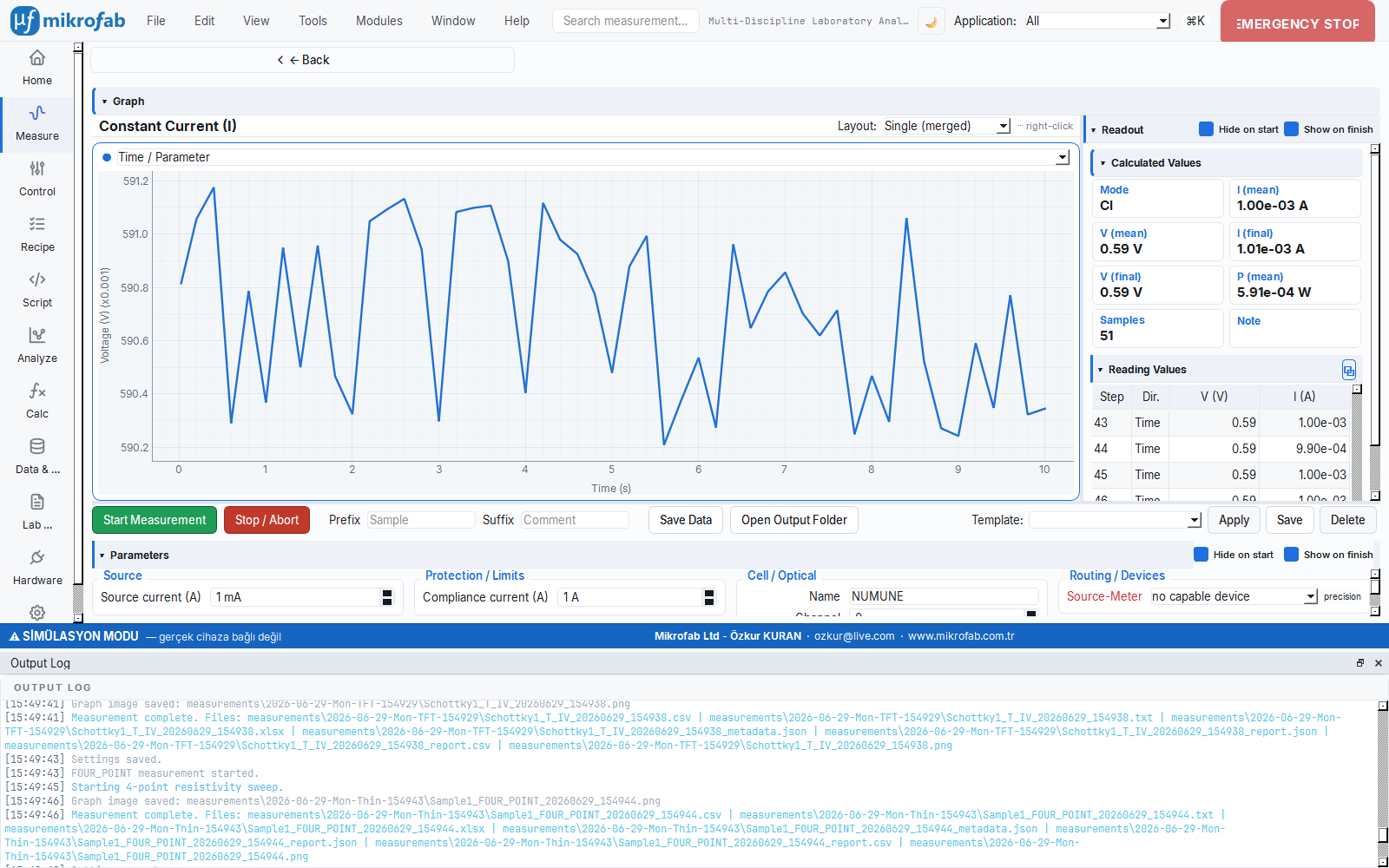This screenshot has height=868, width=1389.
Task: Close the Output Log panel
Action: (1378, 663)
